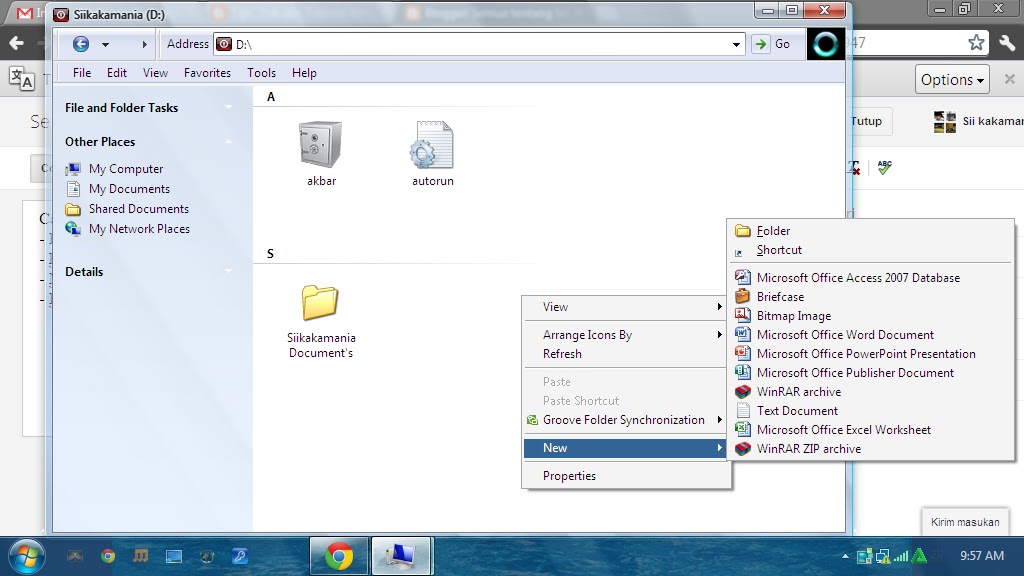Screen dimensions: 1024x576
Task: Close the Chrome translate bar X
Action: (1010, 79)
